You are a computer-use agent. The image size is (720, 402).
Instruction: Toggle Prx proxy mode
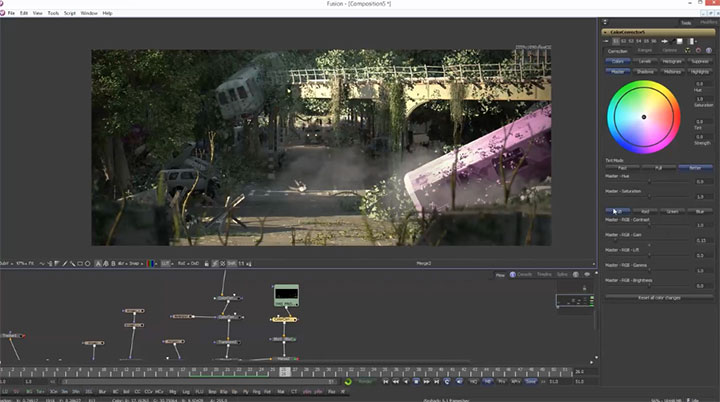click(502, 382)
